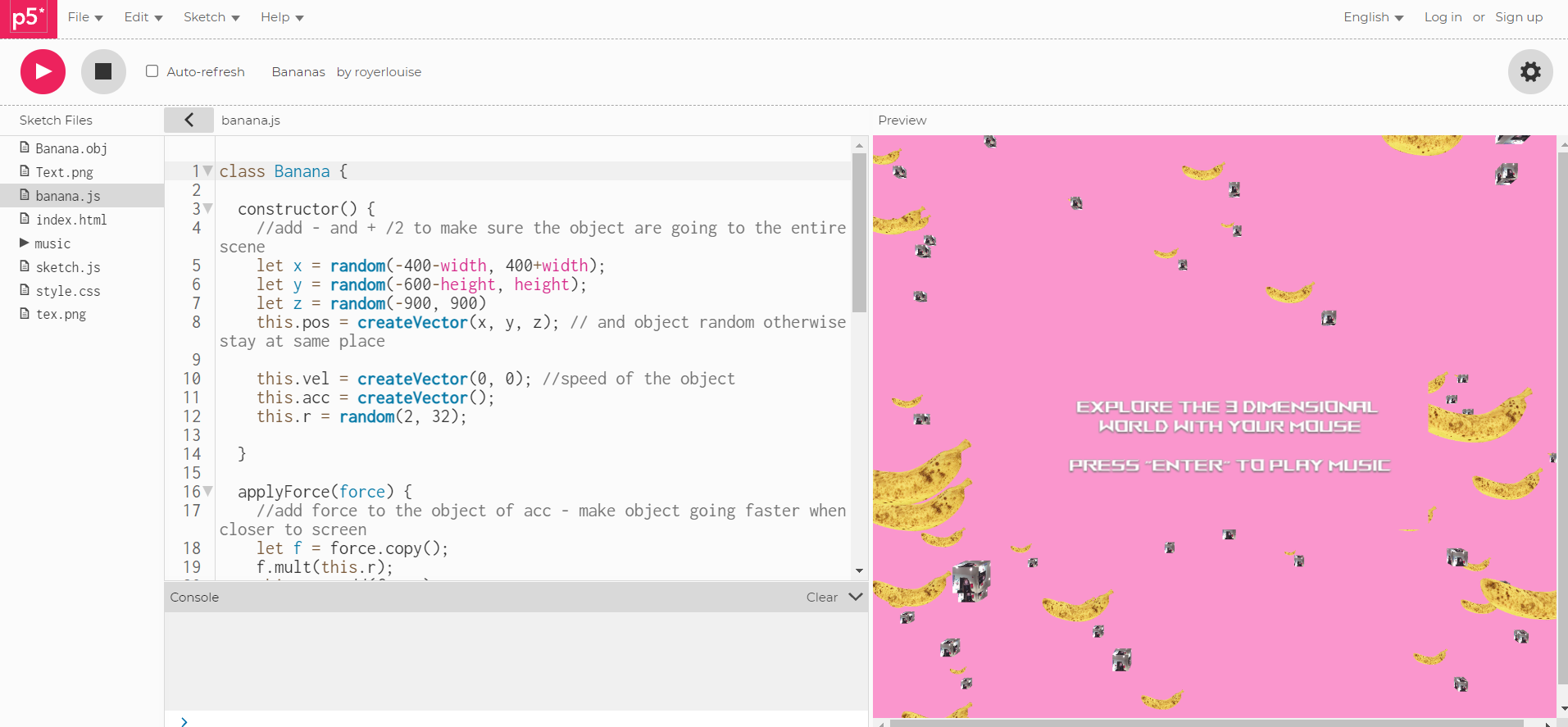1568x727 pixels.
Task: Click the Console panel label
Action: [194, 598]
